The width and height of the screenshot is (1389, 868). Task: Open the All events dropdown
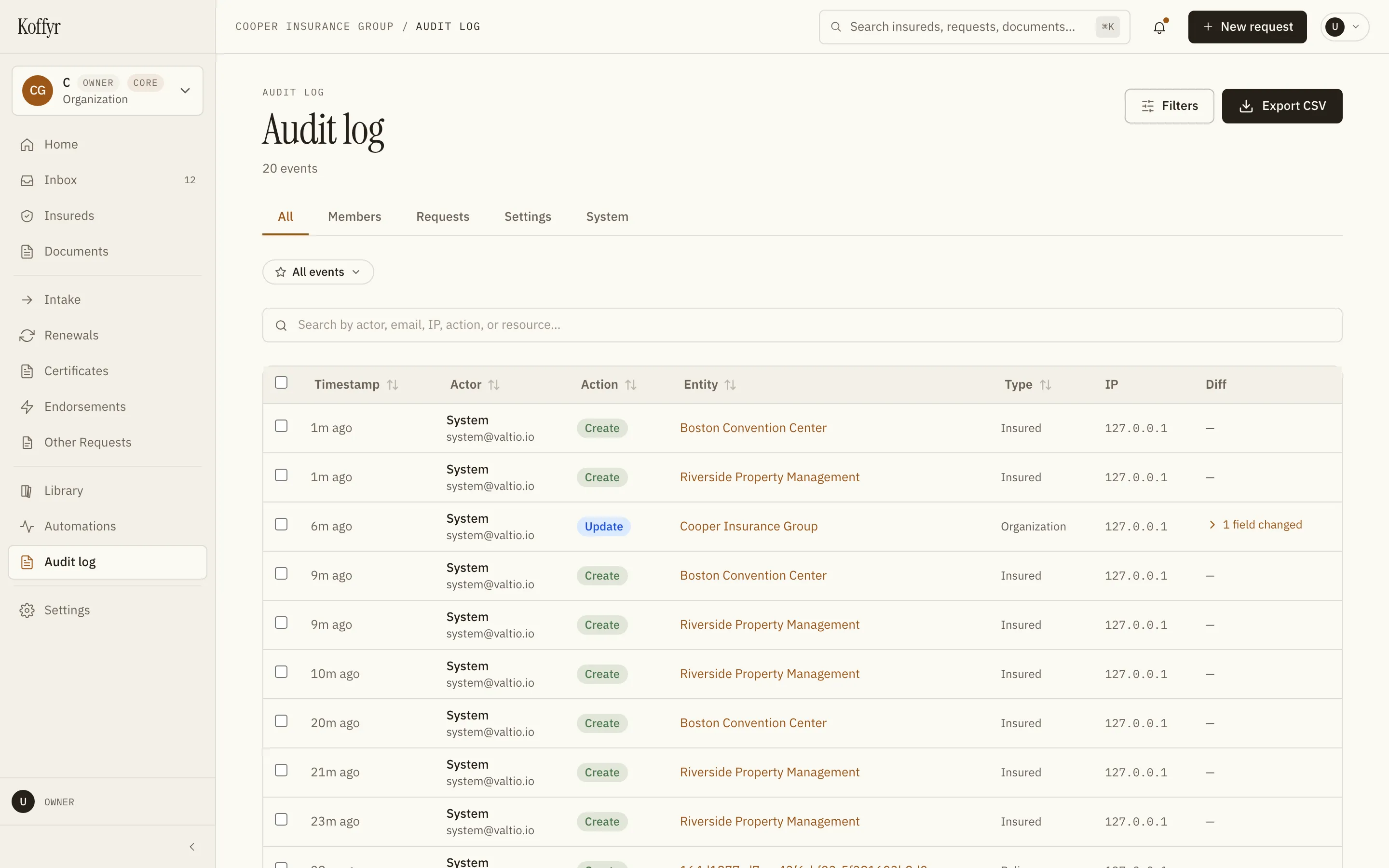pos(318,272)
